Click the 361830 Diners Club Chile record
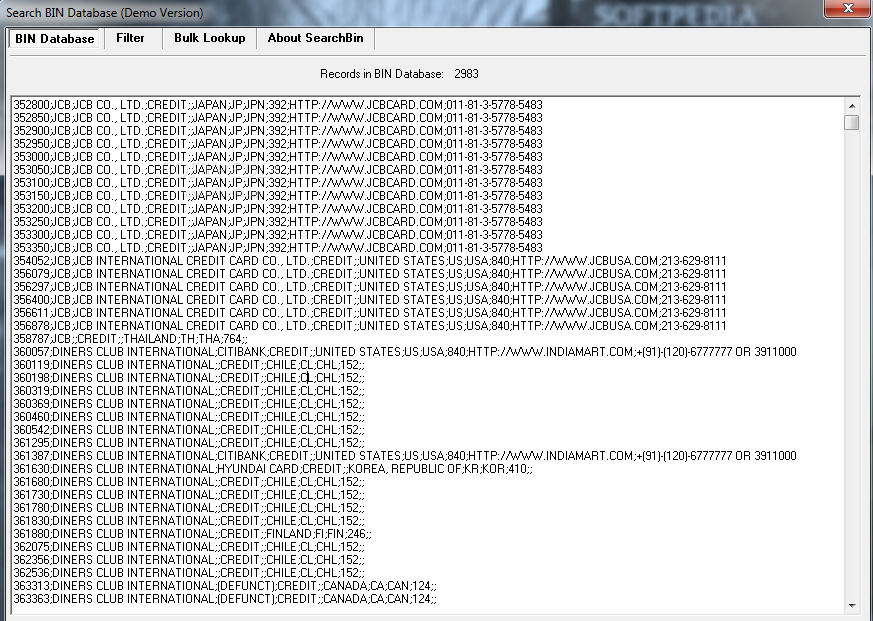 tap(189, 521)
